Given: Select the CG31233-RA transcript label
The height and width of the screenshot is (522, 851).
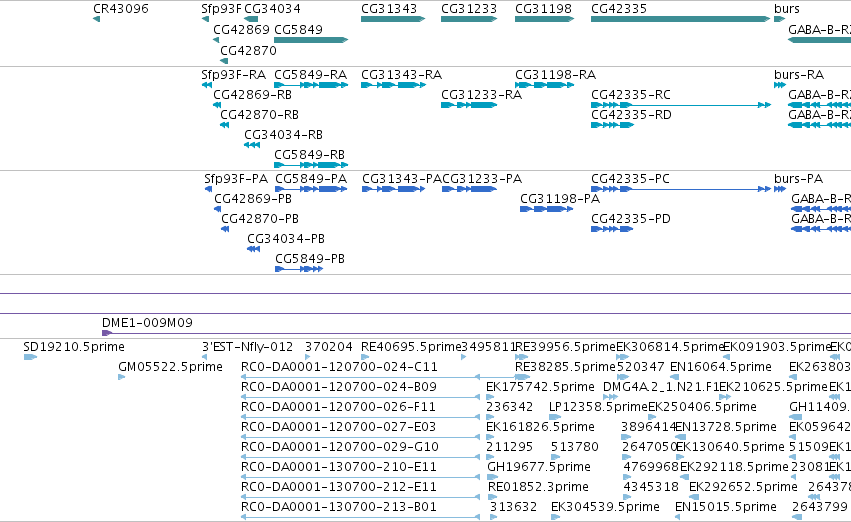Looking at the screenshot, I should coord(481,94).
